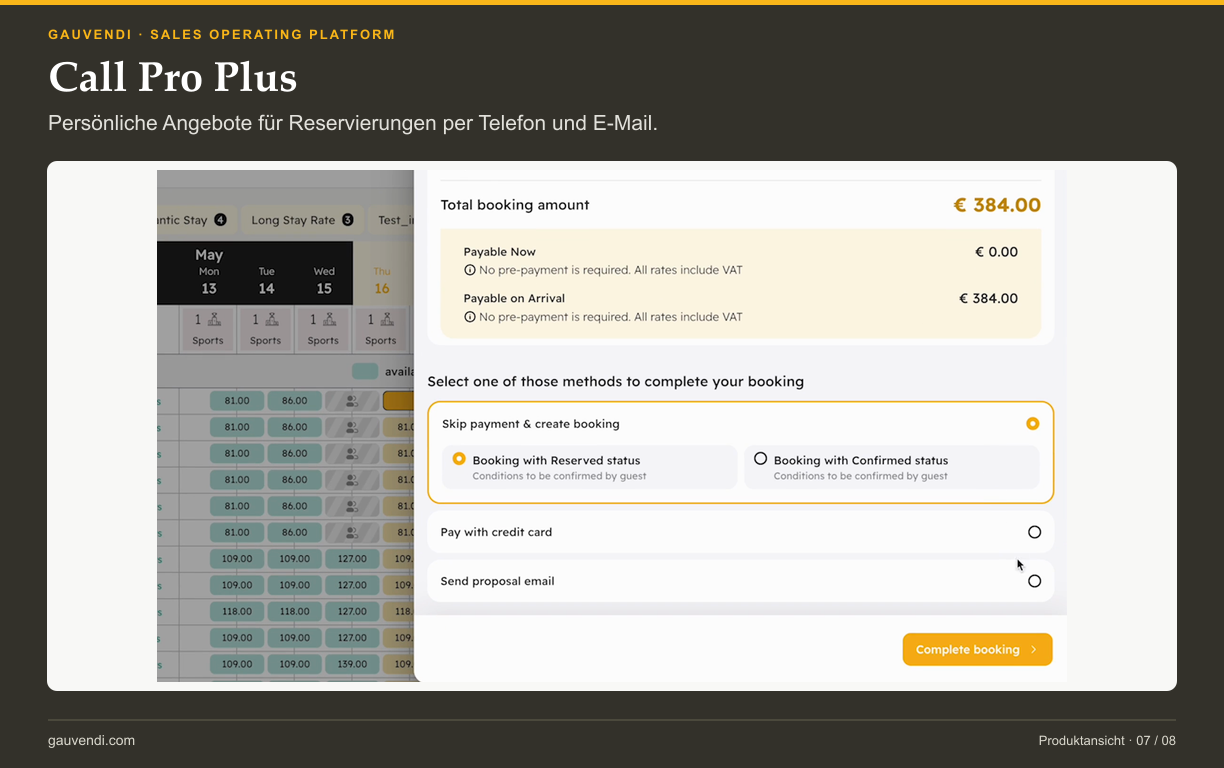Click info icon under Payable Now
Viewport: 1224px width, 768px height.
469,270
